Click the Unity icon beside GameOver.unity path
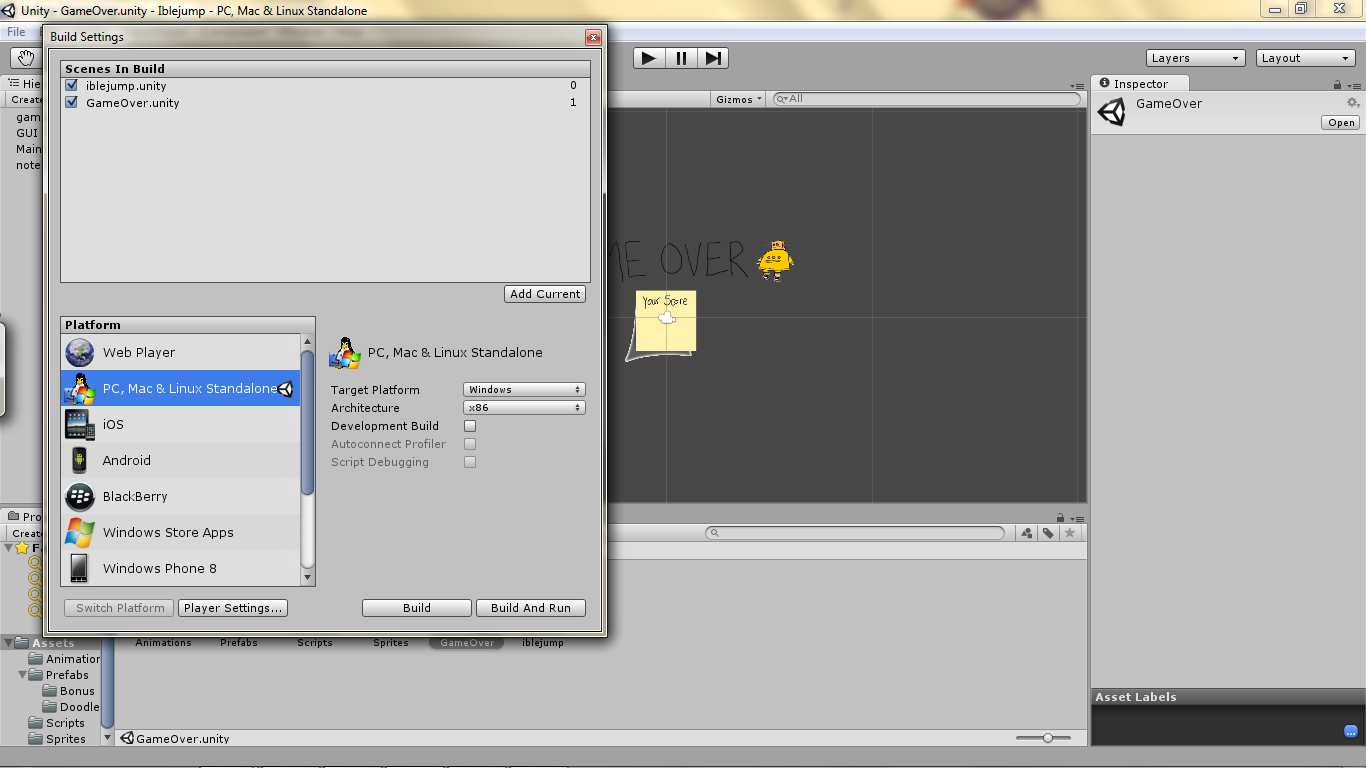1366x768 pixels. tap(127, 739)
